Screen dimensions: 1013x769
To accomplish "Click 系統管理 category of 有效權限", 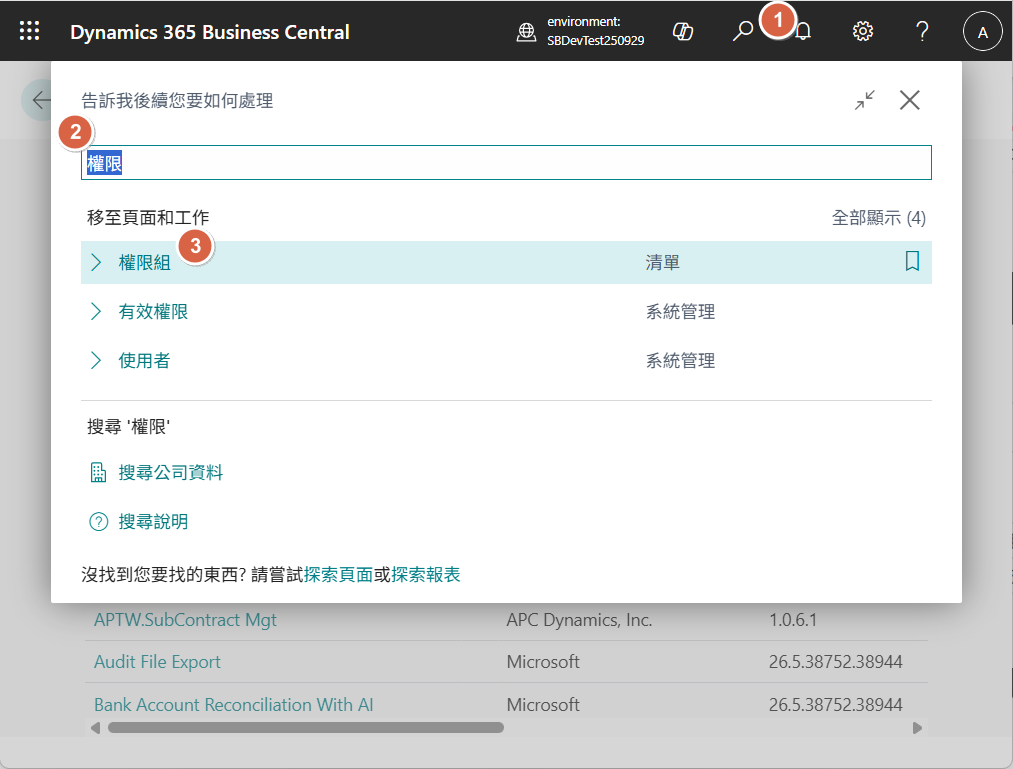I will pos(680,311).
